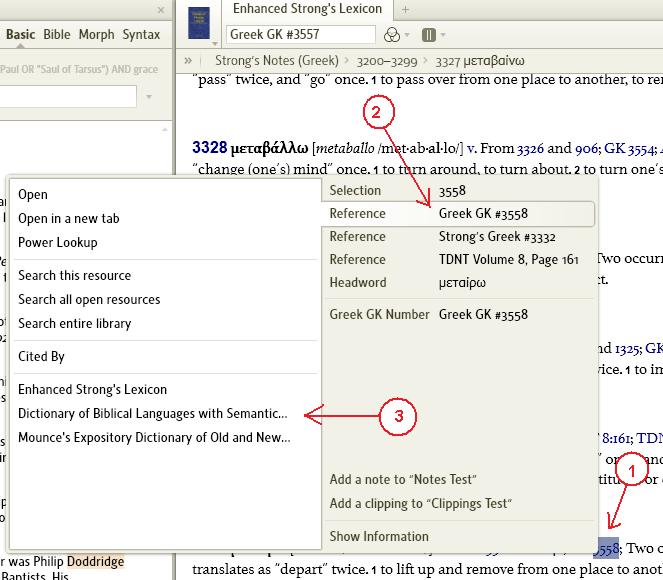663x580 pixels.
Task: Click the search query input field
Action: (x=68, y=96)
